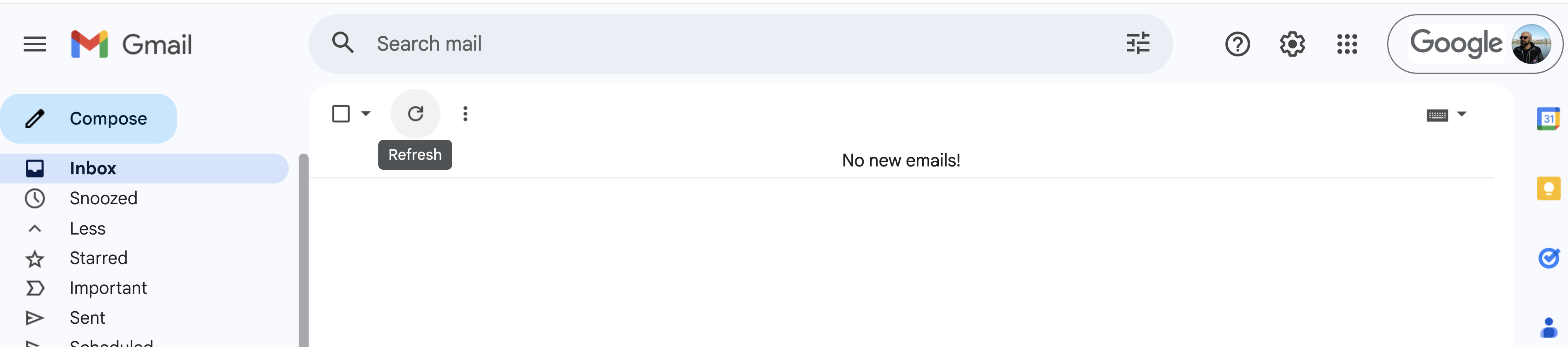This screenshot has height=347, width=1568.
Task: Click the Compose button
Action: point(89,119)
